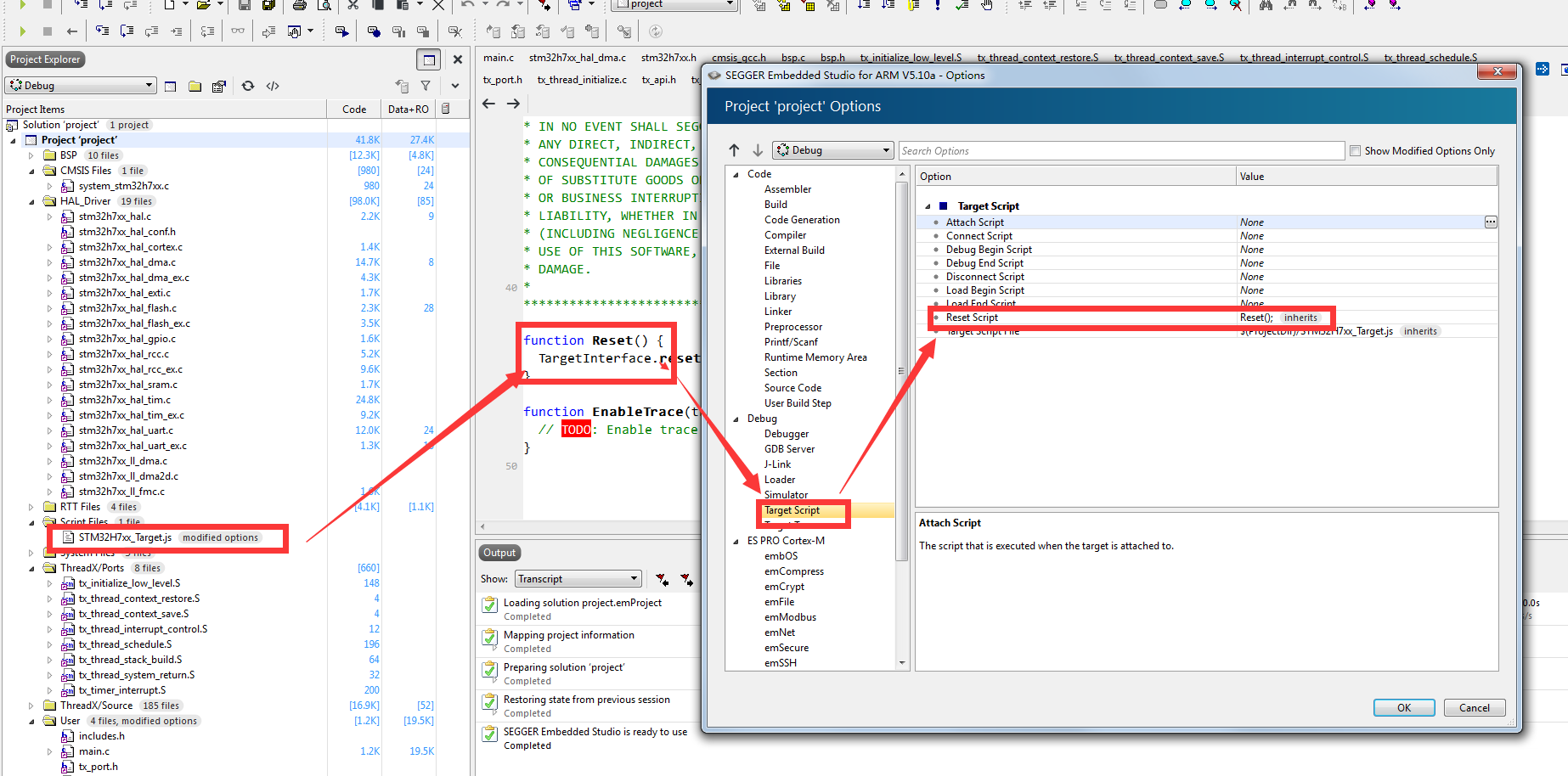This screenshot has width=1568, height=776.
Task: Select the Reset Script option row
Action: [1206, 318]
